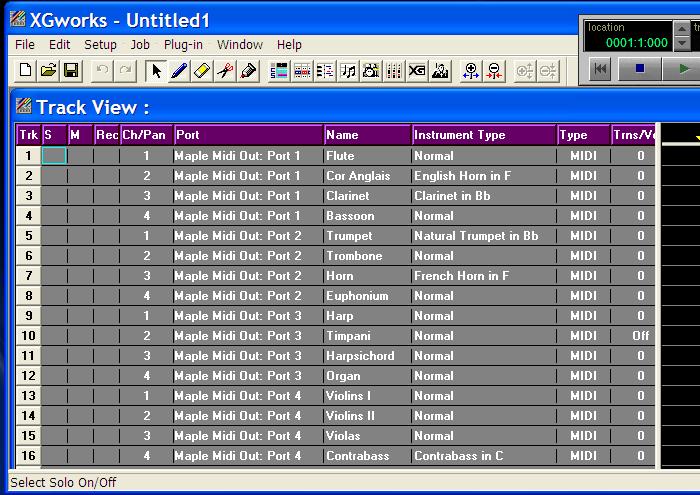Click the greyed vertical zoom out icon

(x=548, y=71)
